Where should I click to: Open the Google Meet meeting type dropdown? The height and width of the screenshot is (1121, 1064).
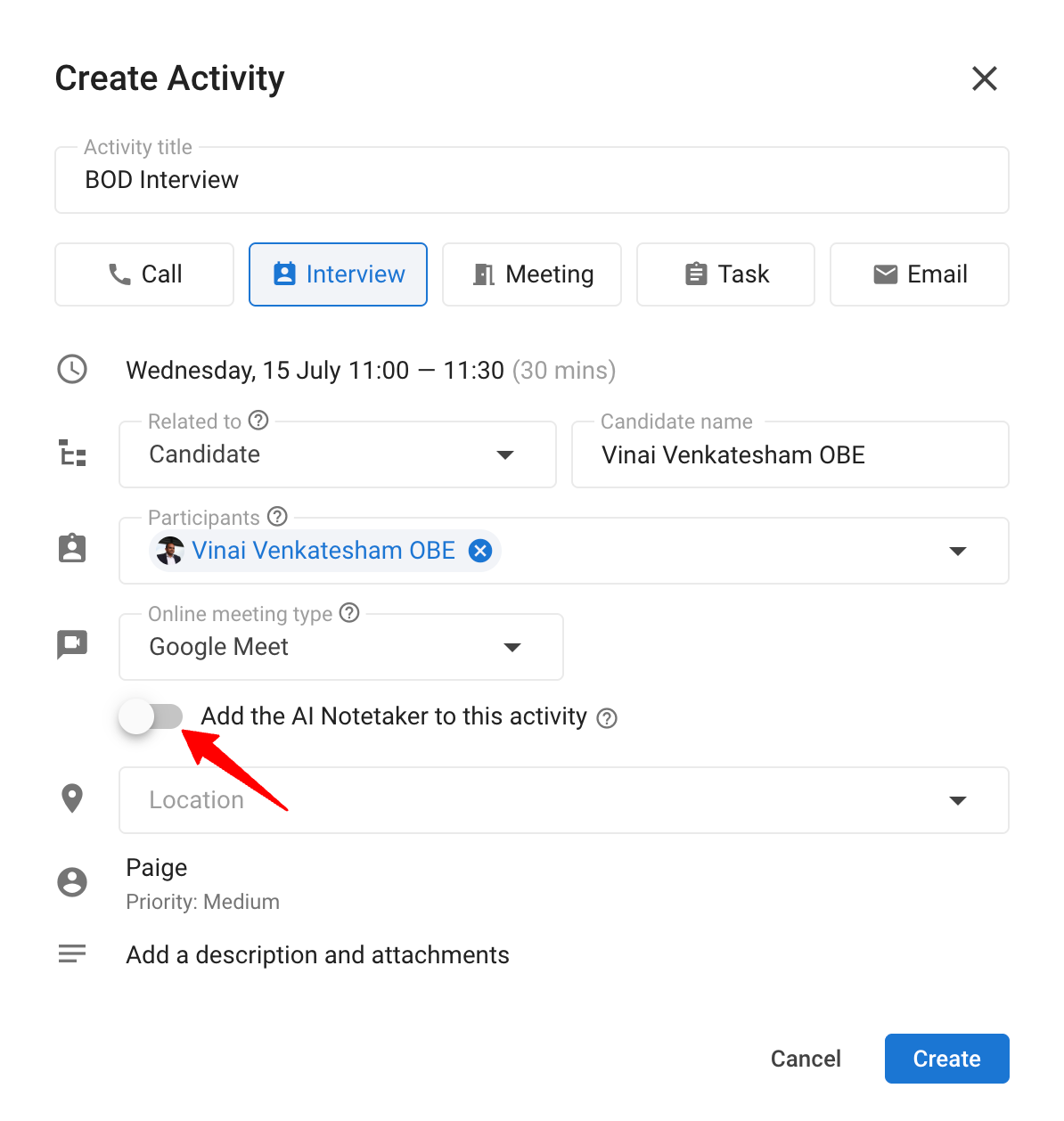point(341,647)
